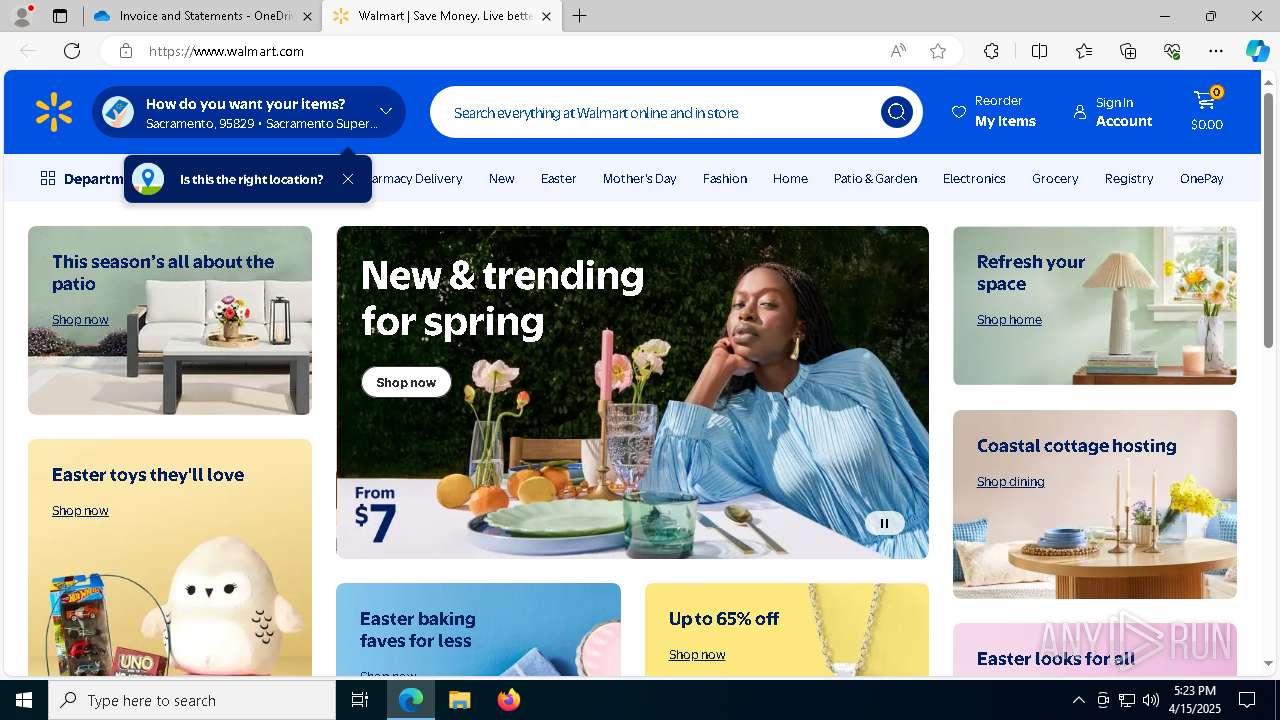This screenshot has width=1280, height=720.
Task: Click the Walmart spark logo
Action: [54, 112]
